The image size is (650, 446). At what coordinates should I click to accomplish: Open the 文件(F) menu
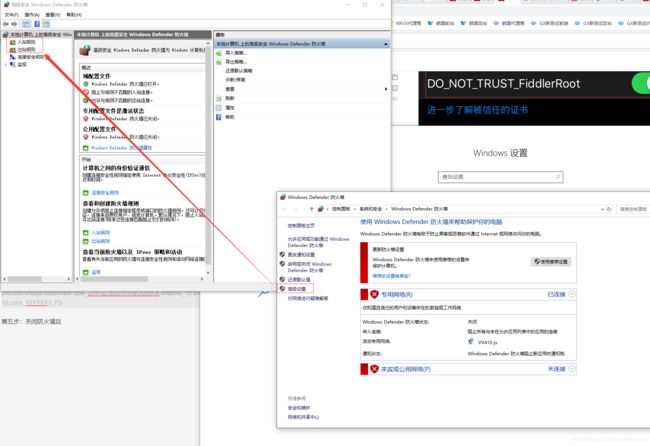click(x=11, y=15)
